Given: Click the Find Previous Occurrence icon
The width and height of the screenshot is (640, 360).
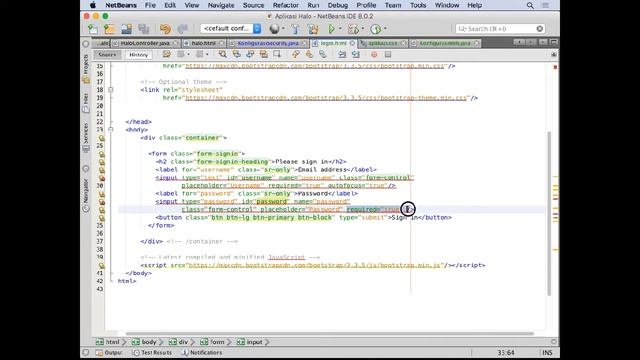Looking at the screenshot, I should tap(236, 54).
